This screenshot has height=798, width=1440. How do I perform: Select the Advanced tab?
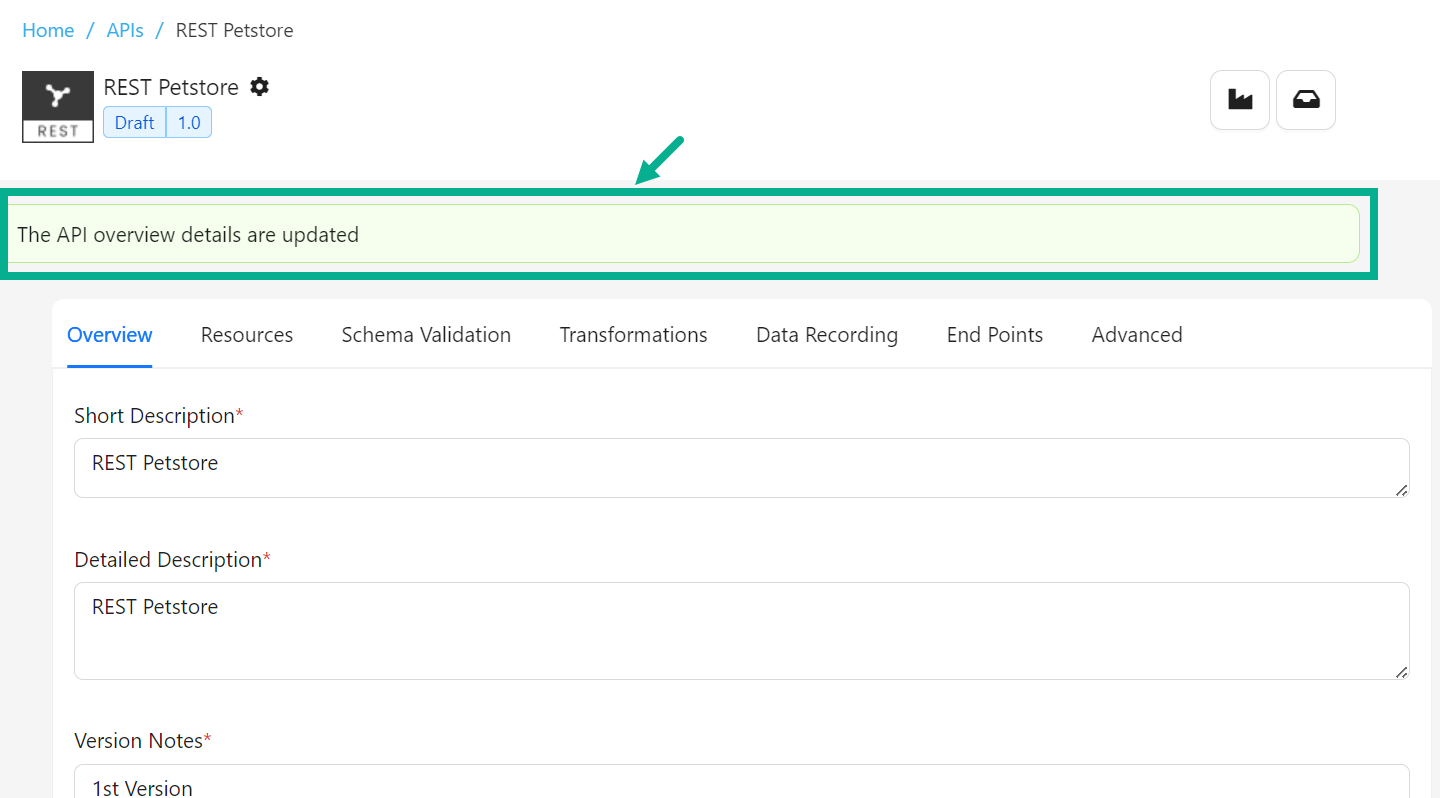(1137, 334)
